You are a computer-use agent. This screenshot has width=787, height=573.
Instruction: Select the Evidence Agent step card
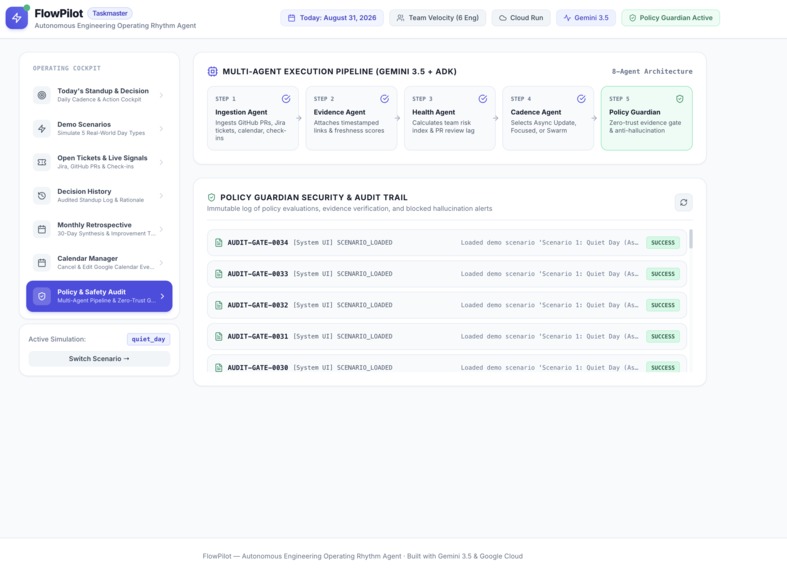351,118
